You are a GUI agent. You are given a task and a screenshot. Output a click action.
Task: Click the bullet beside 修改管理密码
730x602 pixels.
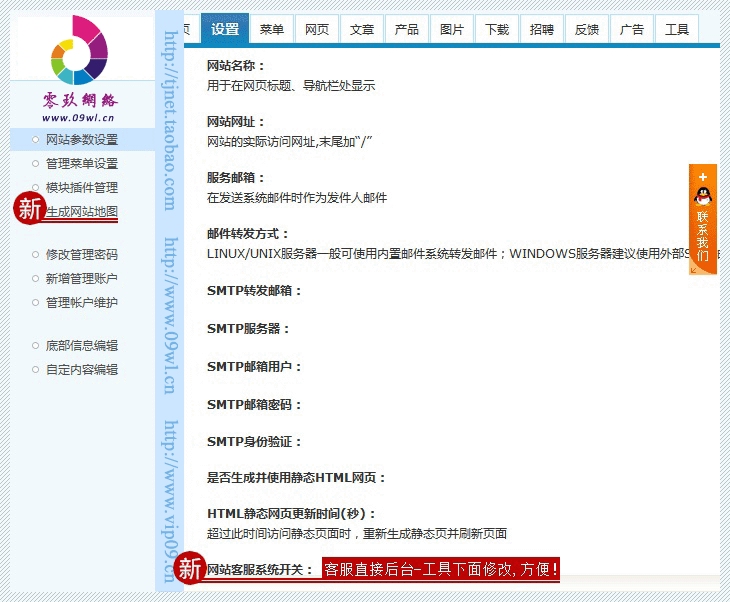point(35,255)
